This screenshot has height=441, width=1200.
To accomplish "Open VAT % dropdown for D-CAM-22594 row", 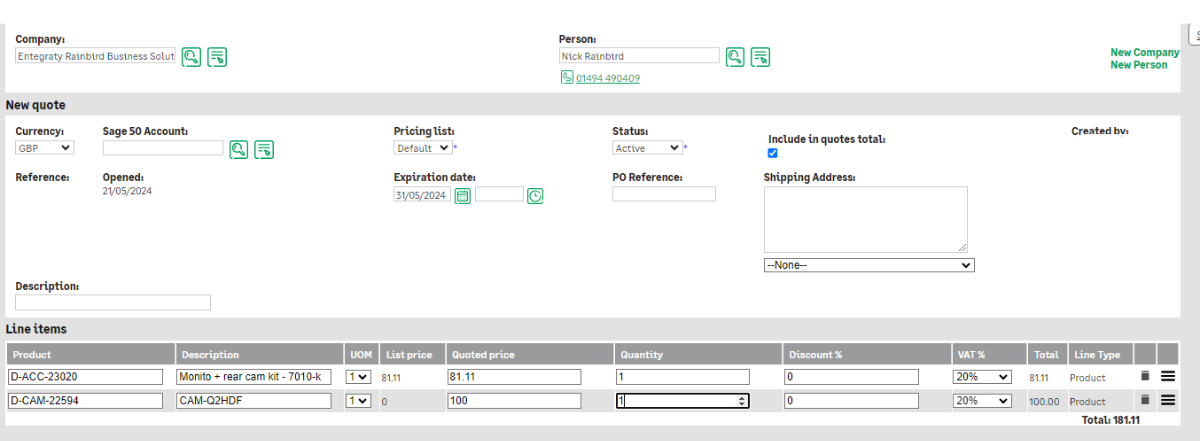I will [x=982, y=400].
